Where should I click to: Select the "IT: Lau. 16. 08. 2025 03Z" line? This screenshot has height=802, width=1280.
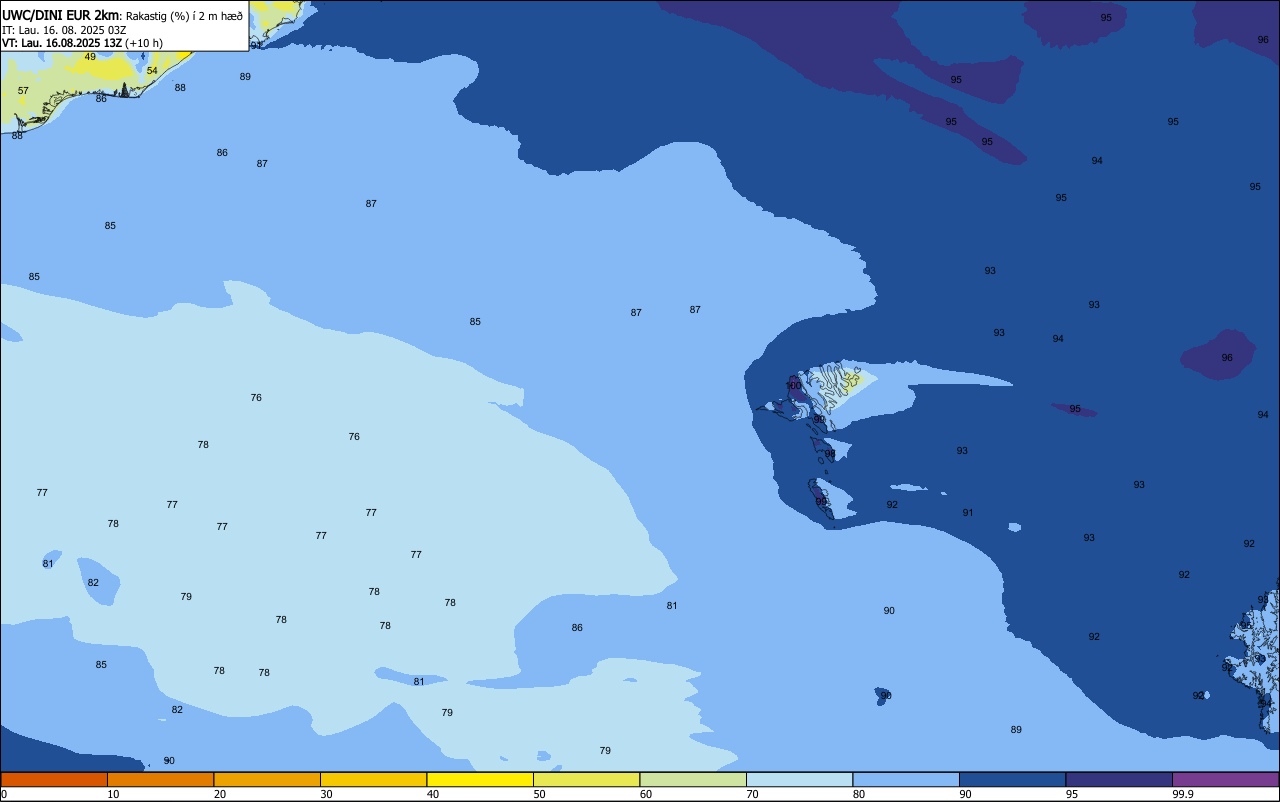click(x=64, y=30)
